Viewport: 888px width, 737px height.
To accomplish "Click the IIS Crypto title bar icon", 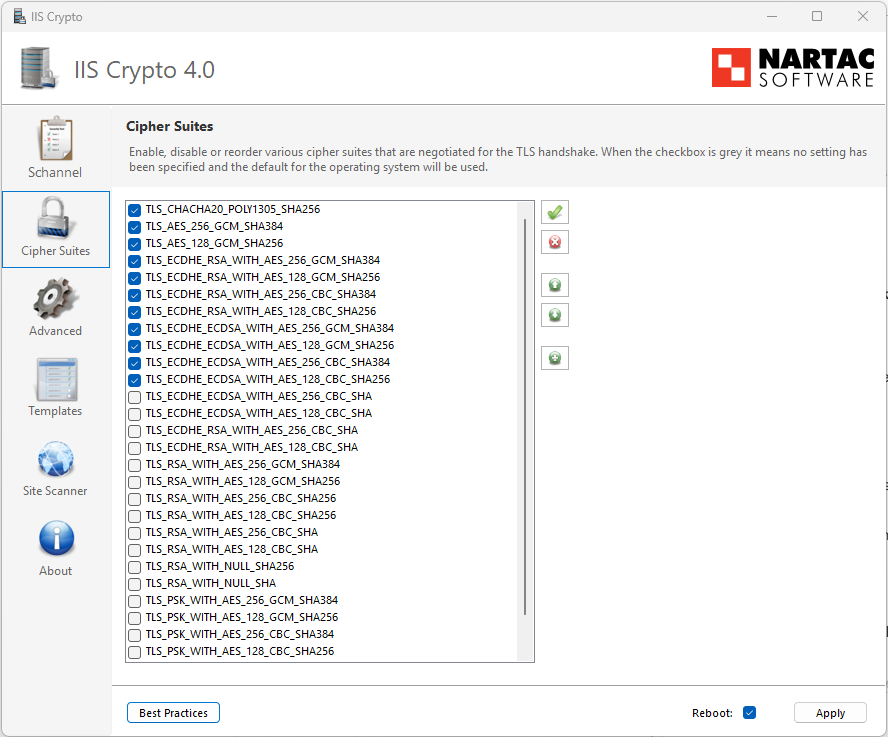I will click(19, 16).
